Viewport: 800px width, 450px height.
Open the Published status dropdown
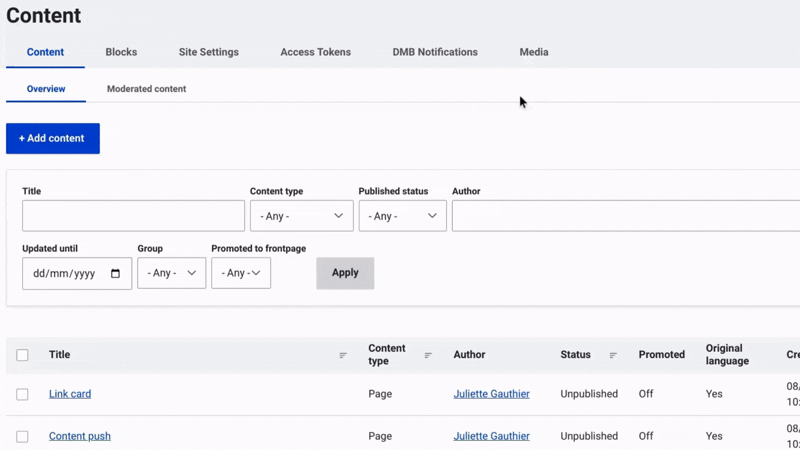click(x=402, y=216)
